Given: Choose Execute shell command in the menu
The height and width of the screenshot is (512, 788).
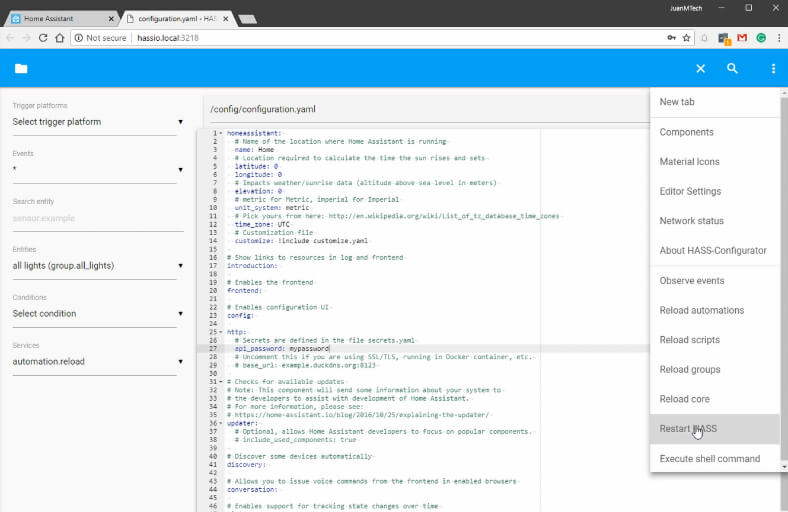Looking at the screenshot, I should tap(715, 459).
